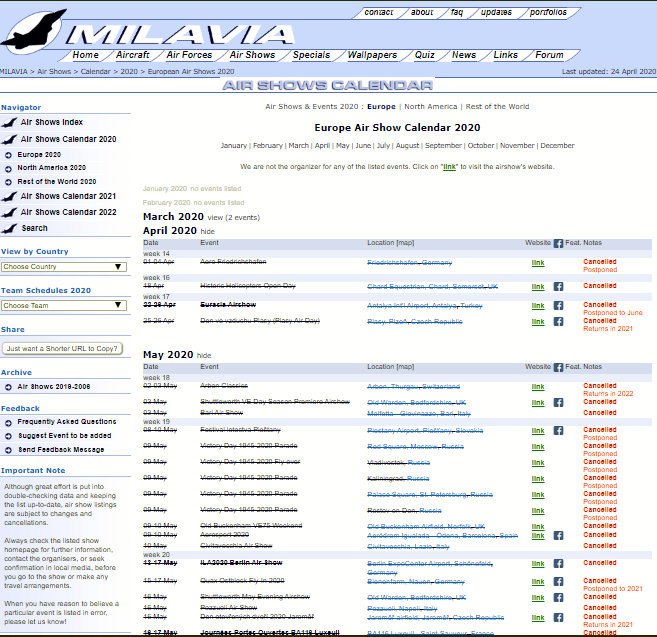Viewport: 657px width, 637px height.
Task: Click the MILAVIA jet logo
Action: [34, 31]
